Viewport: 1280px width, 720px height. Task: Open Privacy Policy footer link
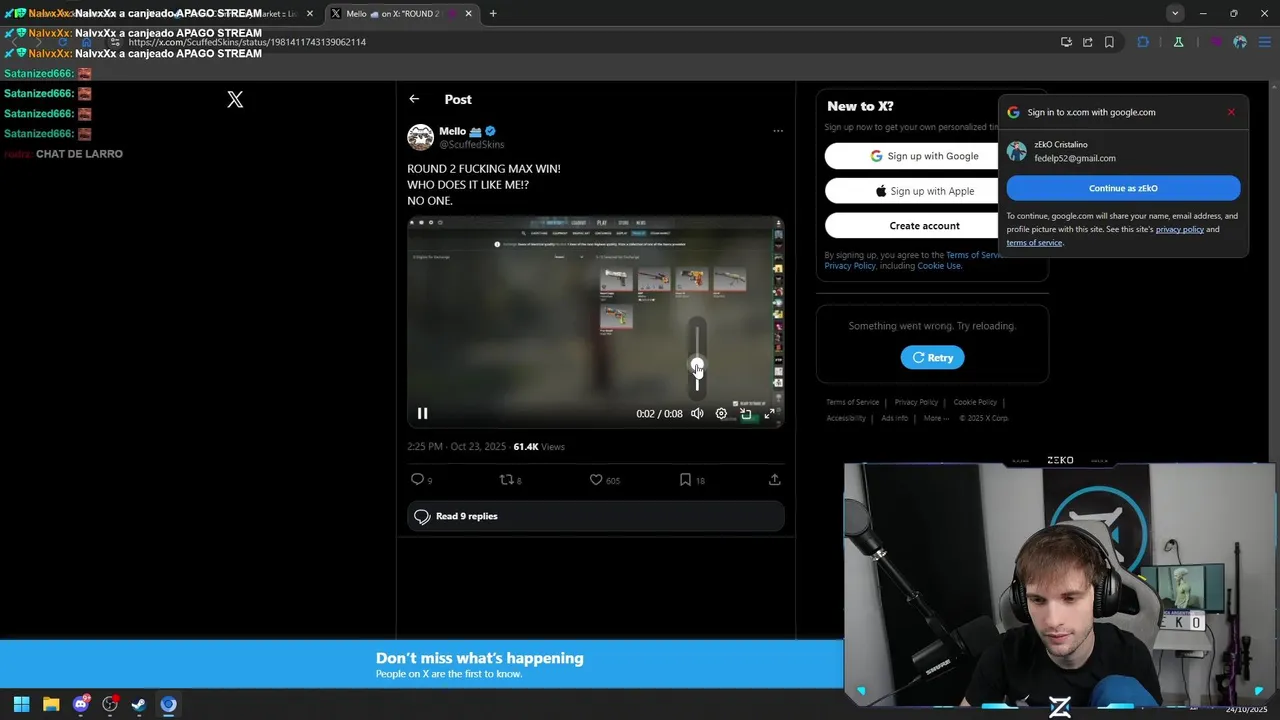pyautogui.click(x=916, y=402)
